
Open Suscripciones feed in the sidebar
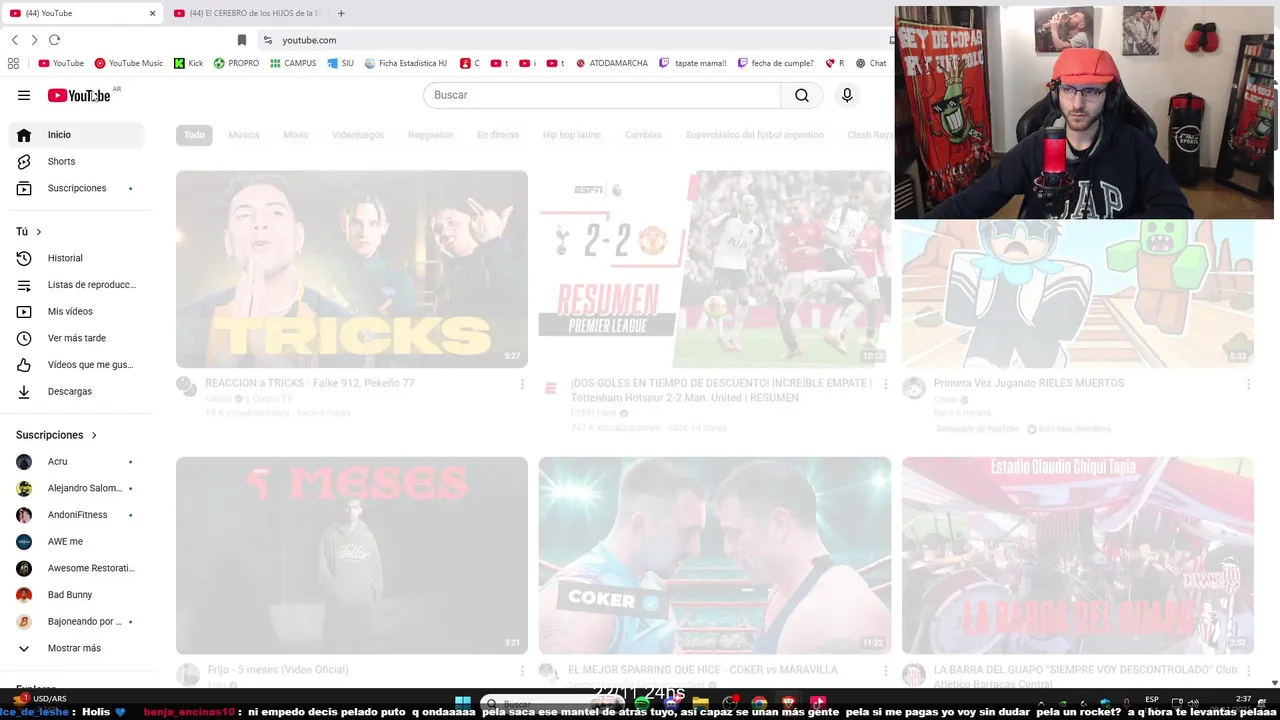pos(76,188)
